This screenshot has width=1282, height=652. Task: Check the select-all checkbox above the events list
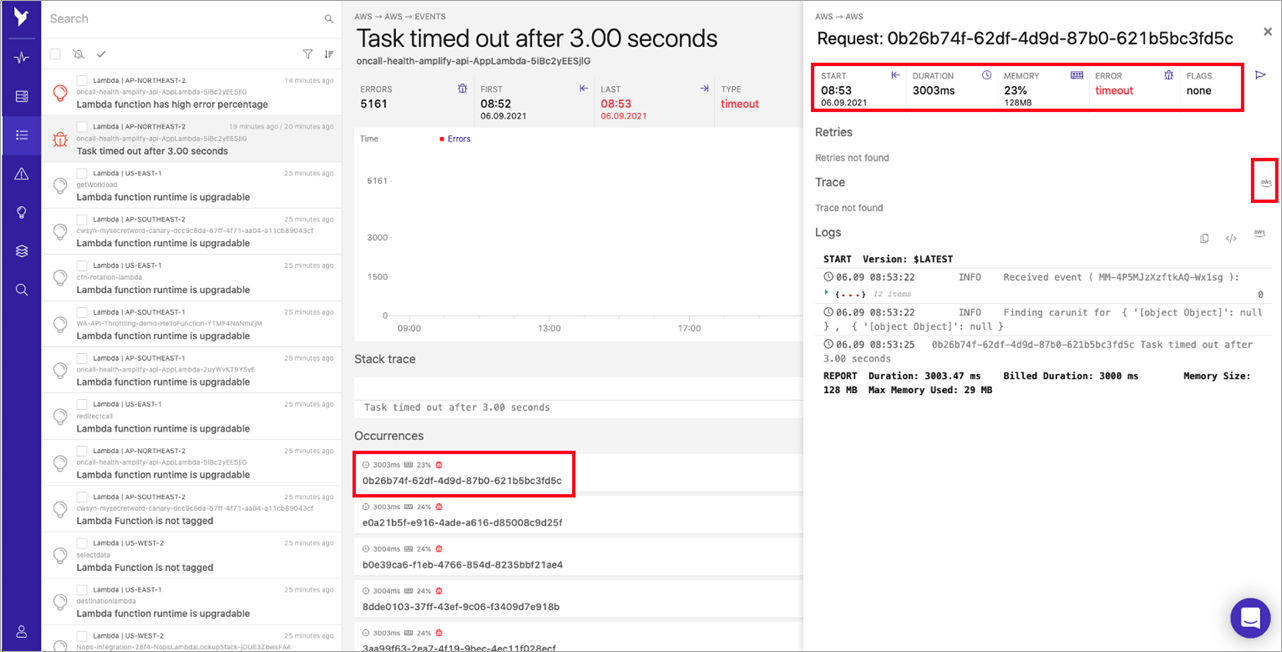pos(54,54)
